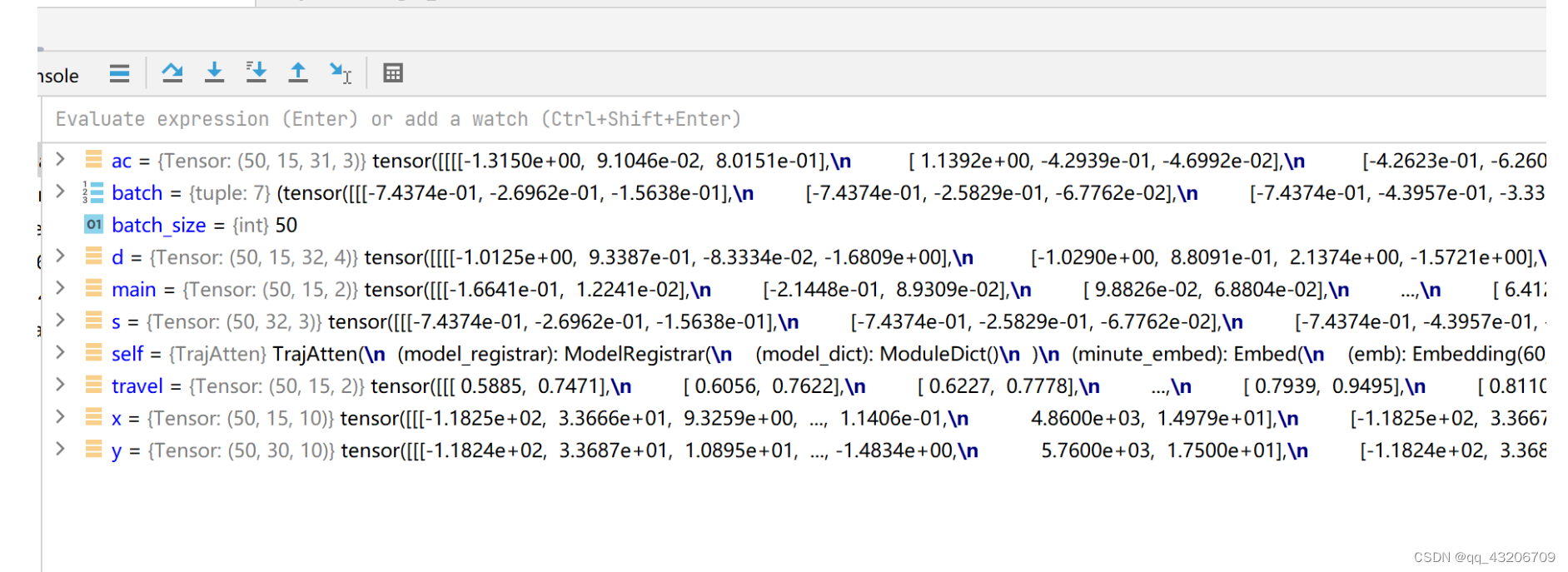The image size is (1568, 572).
Task: Expand the ac tensor variable
Action: point(60,159)
